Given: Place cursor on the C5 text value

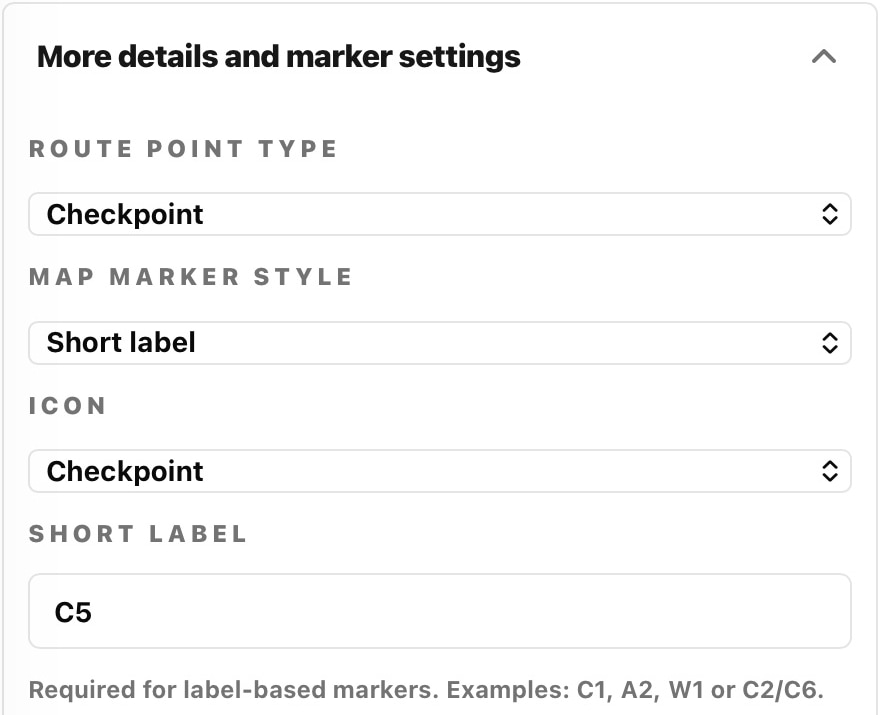Looking at the screenshot, I should (x=73, y=612).
